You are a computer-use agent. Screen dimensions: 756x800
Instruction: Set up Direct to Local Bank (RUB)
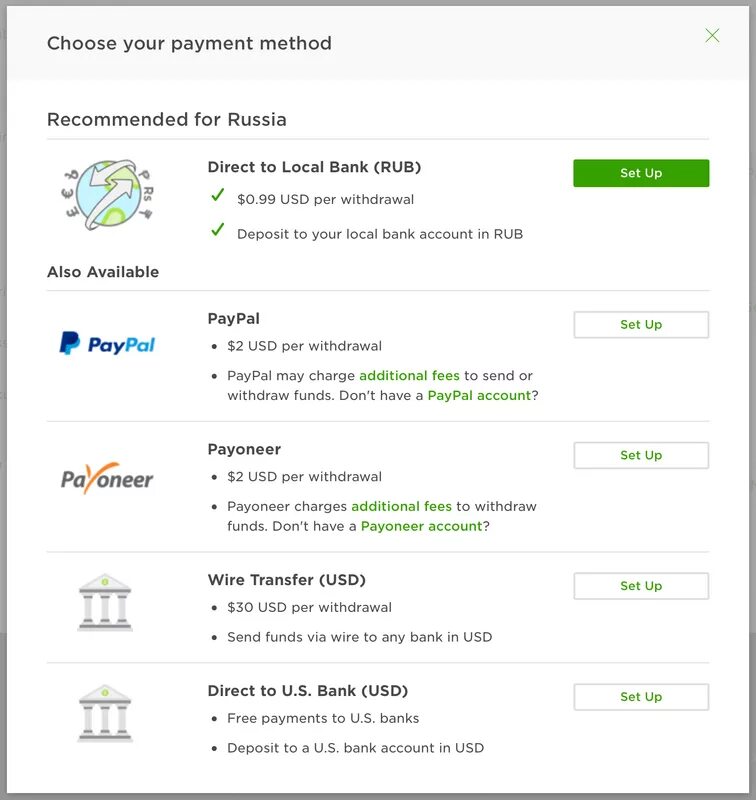click(640, 173)
